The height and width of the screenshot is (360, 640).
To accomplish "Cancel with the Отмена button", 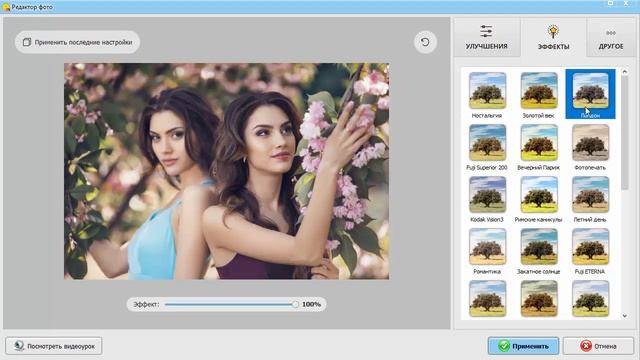I will click(x=598, y=346).
